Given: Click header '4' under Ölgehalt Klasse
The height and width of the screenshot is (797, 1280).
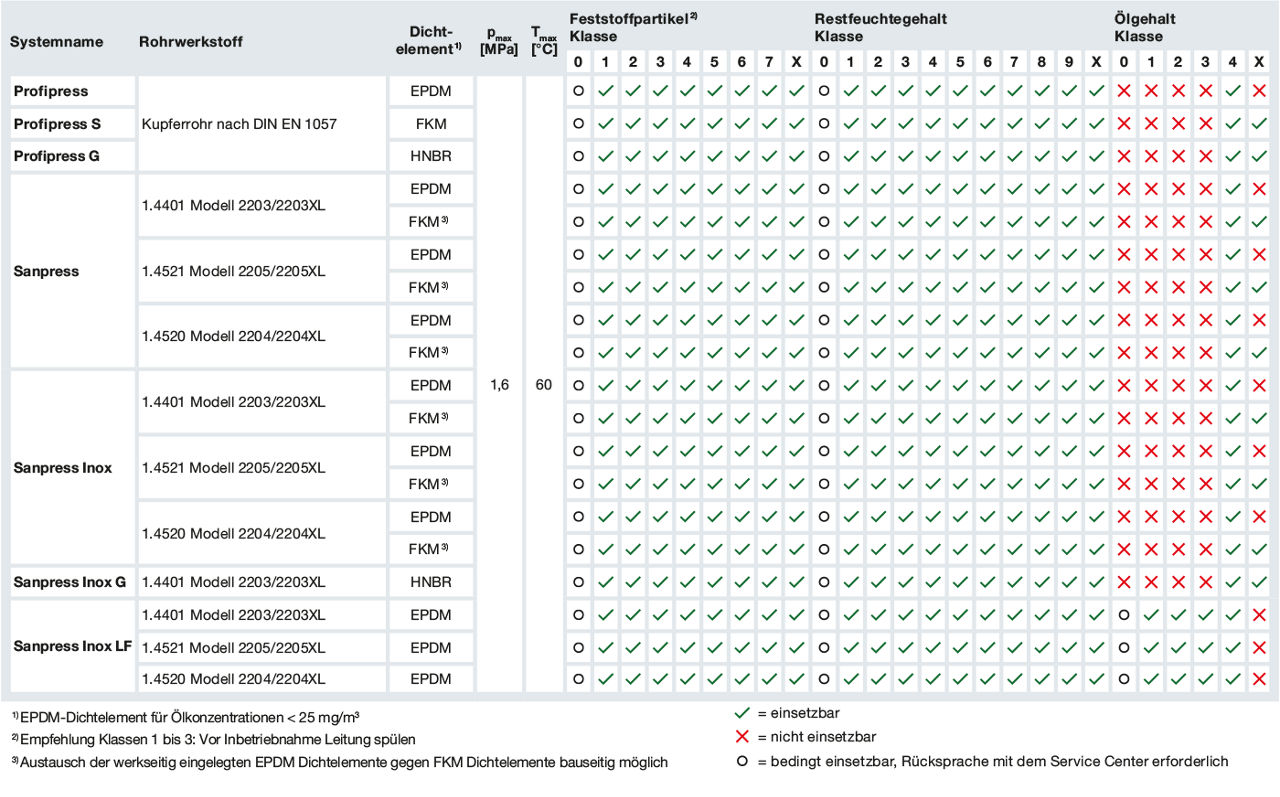Looking at the screenshot, I should [x=1232, y=62].
